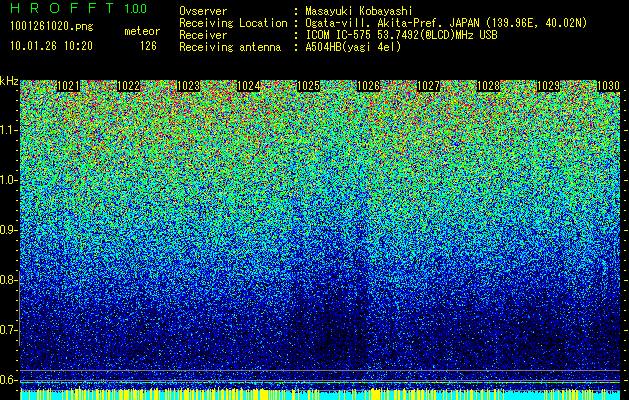Click the yellow signal level bar strip
The width and height of the screenshot is (629, 400).
click(x=320, y=394)
